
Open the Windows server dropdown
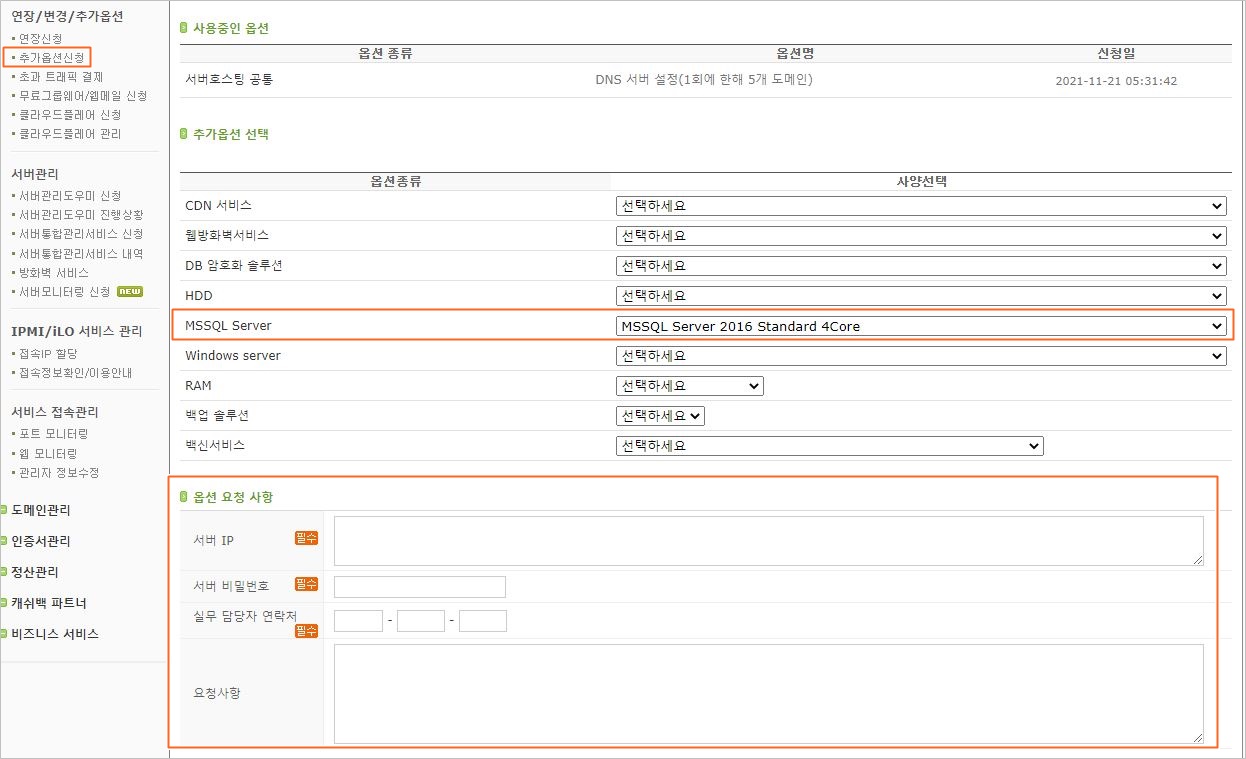coord(920,356)
